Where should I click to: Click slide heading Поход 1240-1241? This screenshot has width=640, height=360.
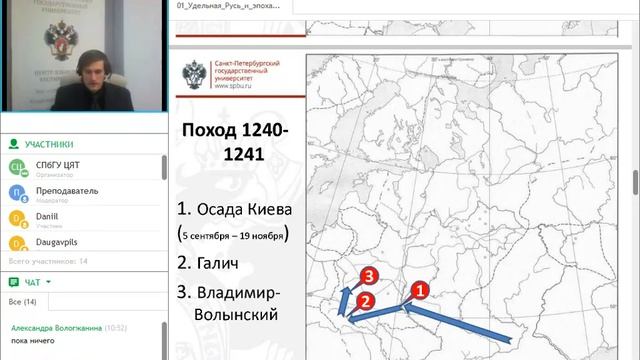[x=236, y=142]
